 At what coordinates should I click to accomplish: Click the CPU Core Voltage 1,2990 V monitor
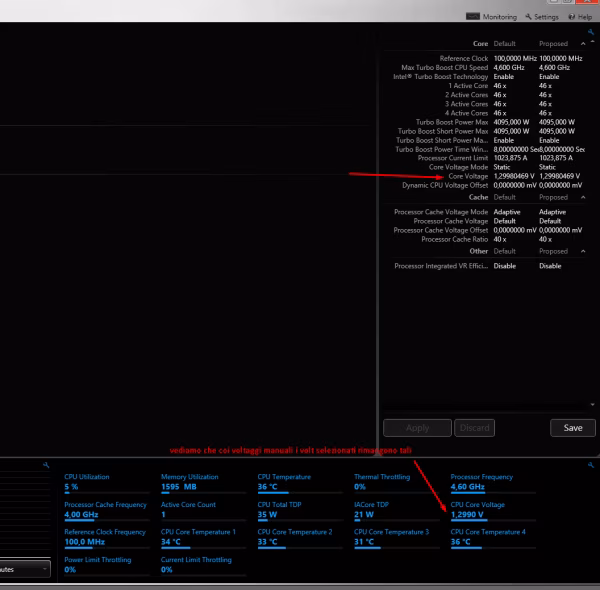pos(493,510)
